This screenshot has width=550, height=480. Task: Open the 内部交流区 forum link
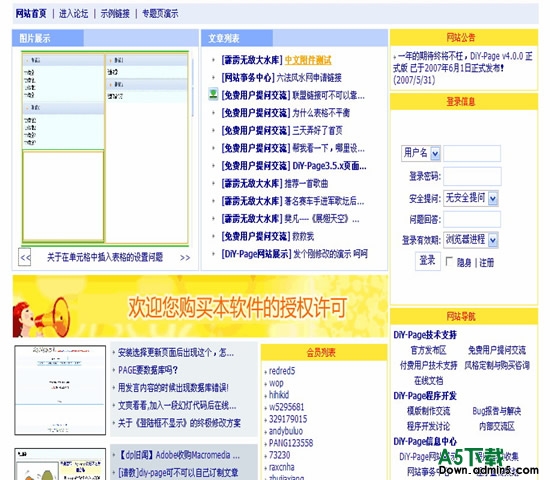pyautogui.click(x=497, y=426)
